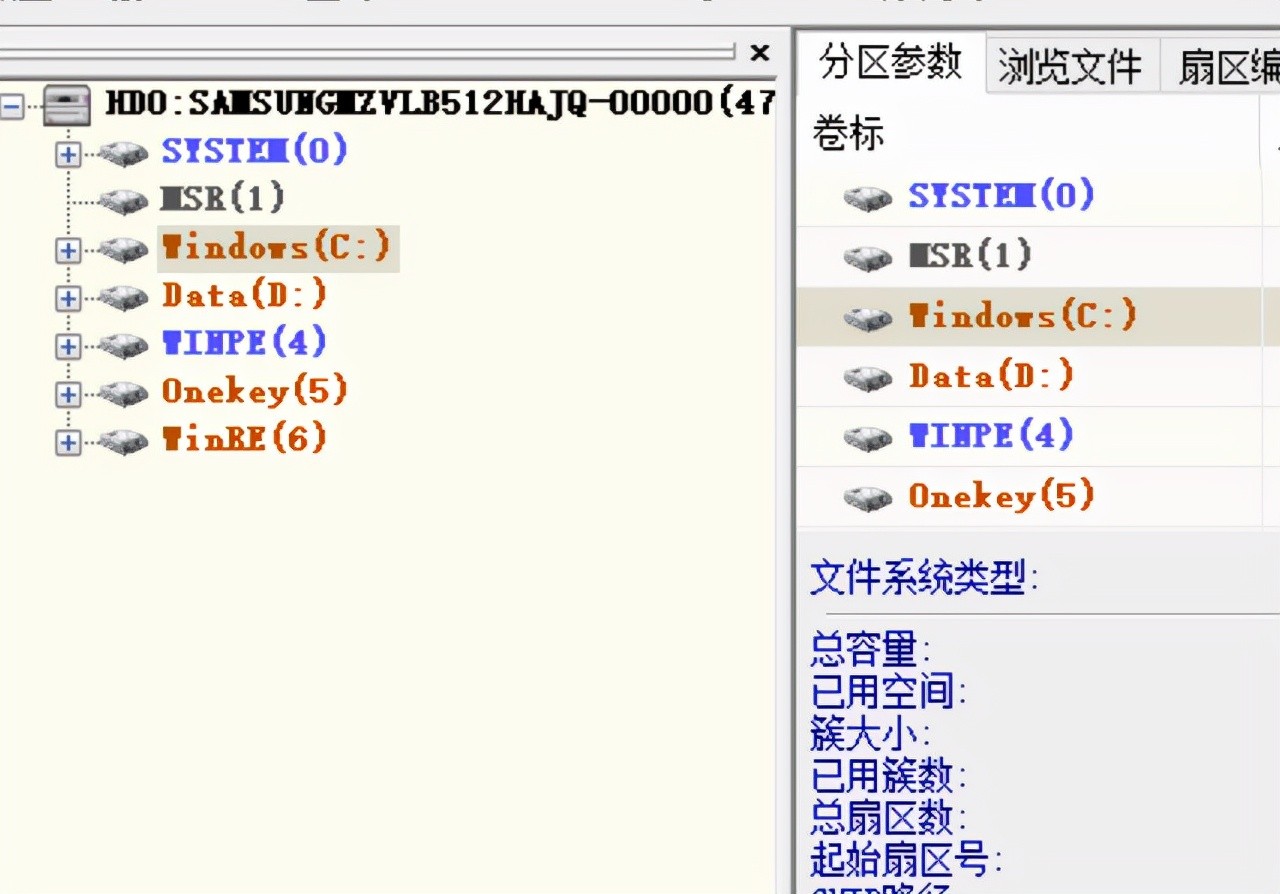
Task: Select the SYSTEM(0) row in partition list
Action: tap(1000, 196)
